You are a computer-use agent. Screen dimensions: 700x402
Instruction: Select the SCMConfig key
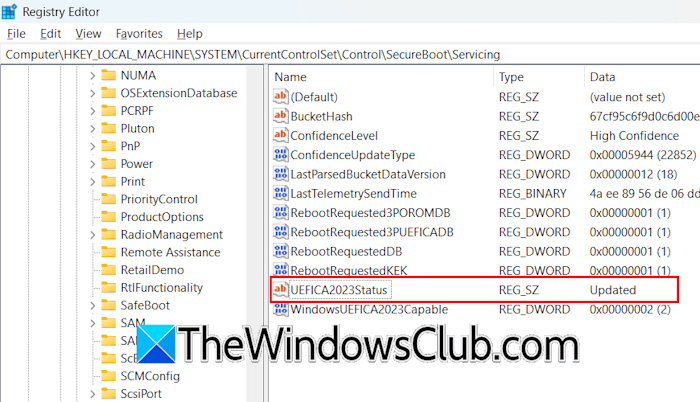click(x=150, y=376)
